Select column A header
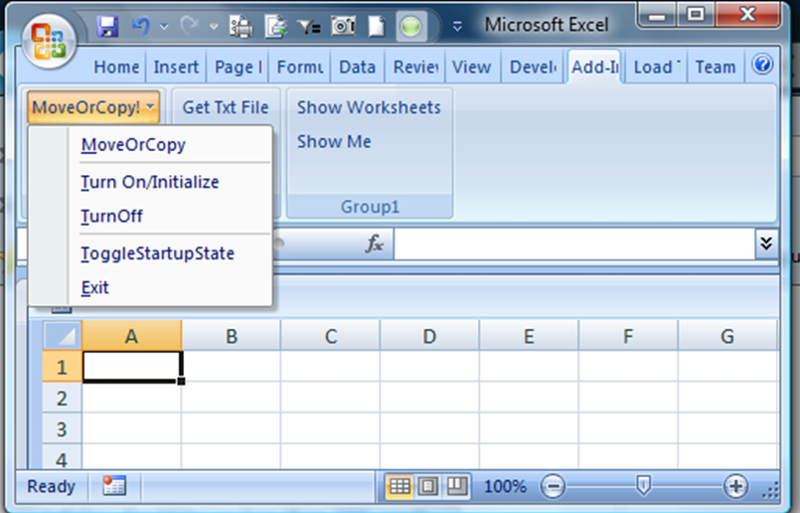The height and width of the screenshot is (513, 800). [x=132, y=336]
